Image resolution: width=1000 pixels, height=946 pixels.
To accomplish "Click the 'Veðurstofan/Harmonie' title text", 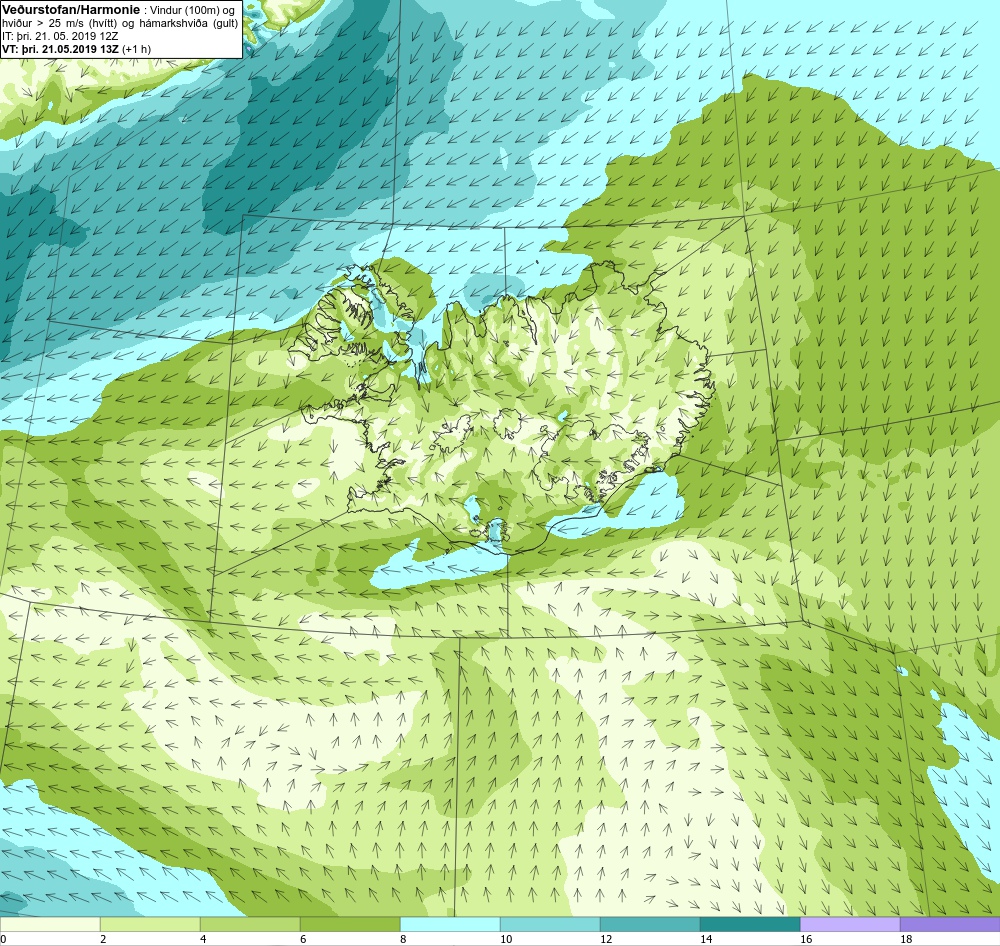I will pos(70,10).
